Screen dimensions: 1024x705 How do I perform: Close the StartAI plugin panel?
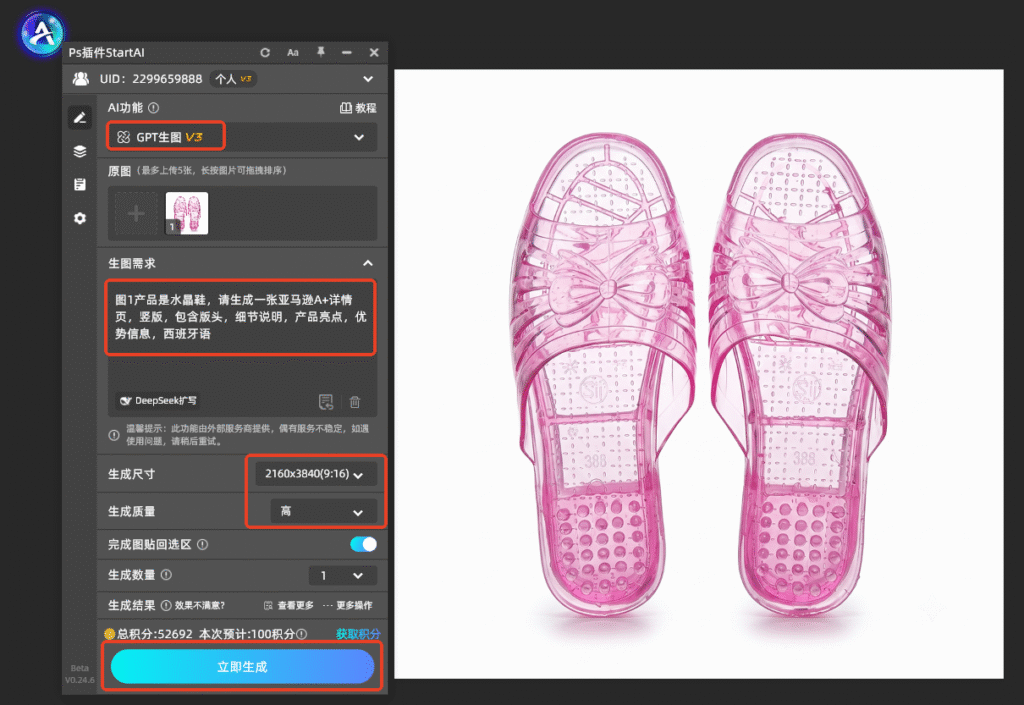click(x=374, y=52)
